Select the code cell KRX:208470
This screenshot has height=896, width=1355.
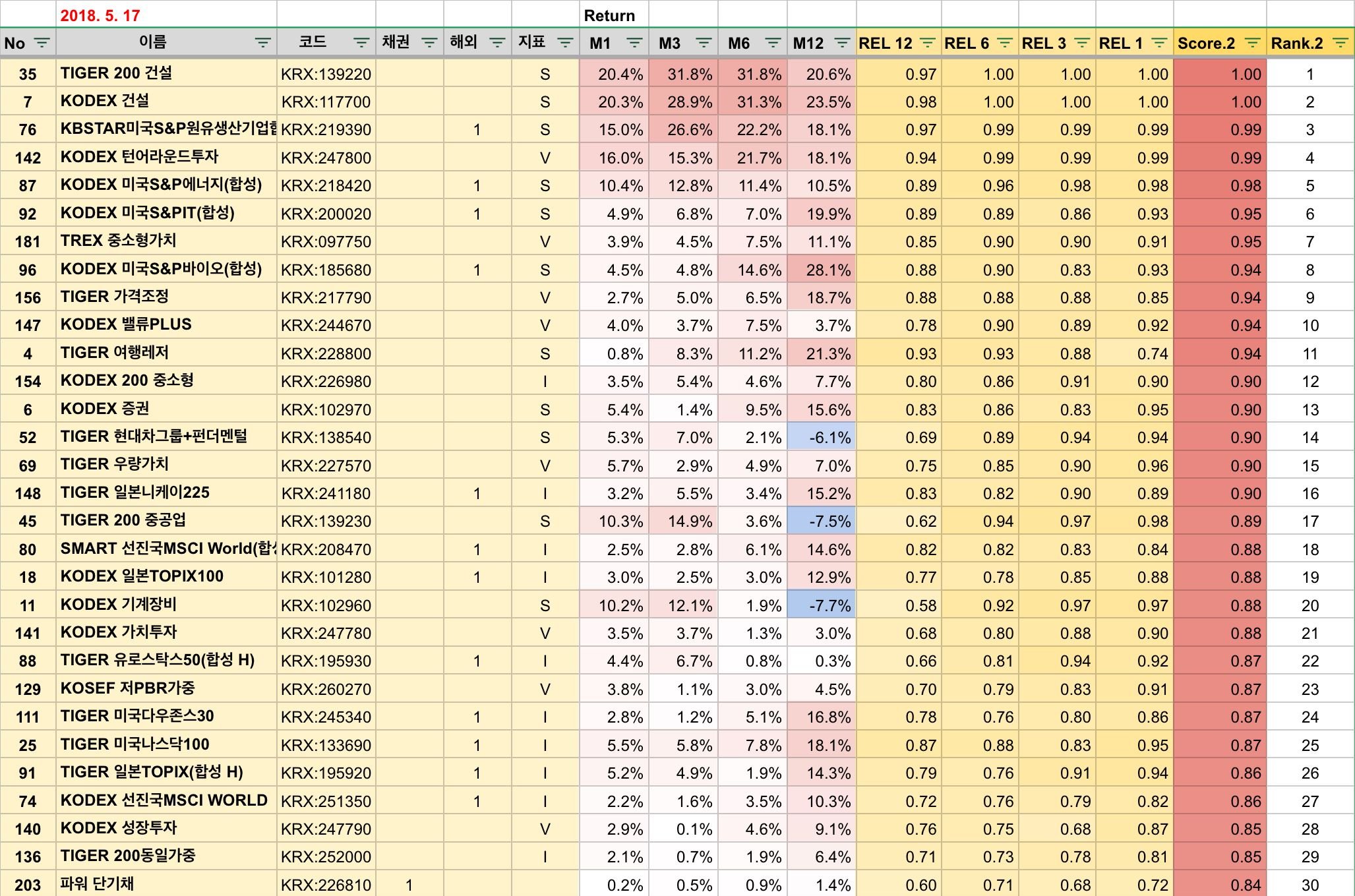326,549
